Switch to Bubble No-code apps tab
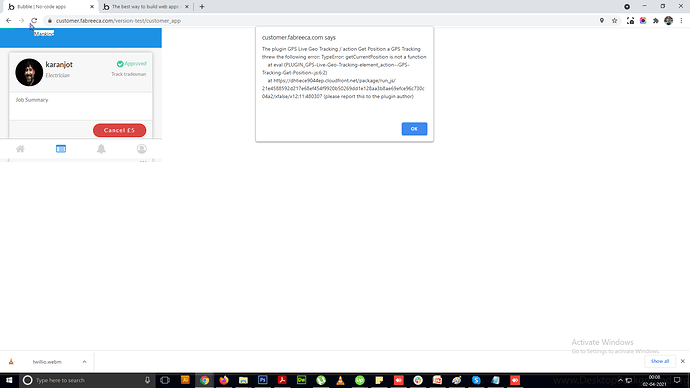Viewport: 690px width, 388px height. coord(48,7)
